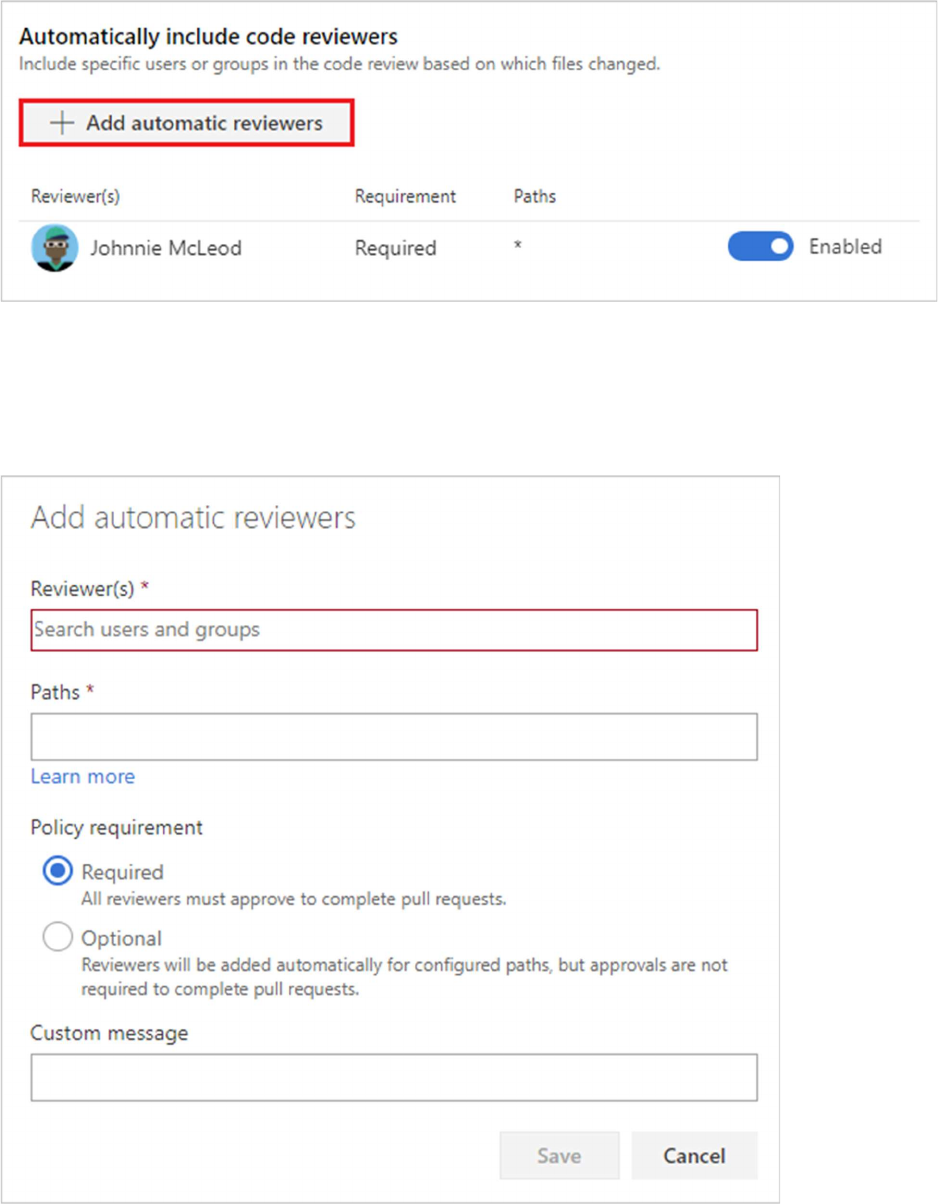Disable the Enabled toggle for Johnnie McLeod
This screenshot has width=938, height=1204.
pos(760,247)
